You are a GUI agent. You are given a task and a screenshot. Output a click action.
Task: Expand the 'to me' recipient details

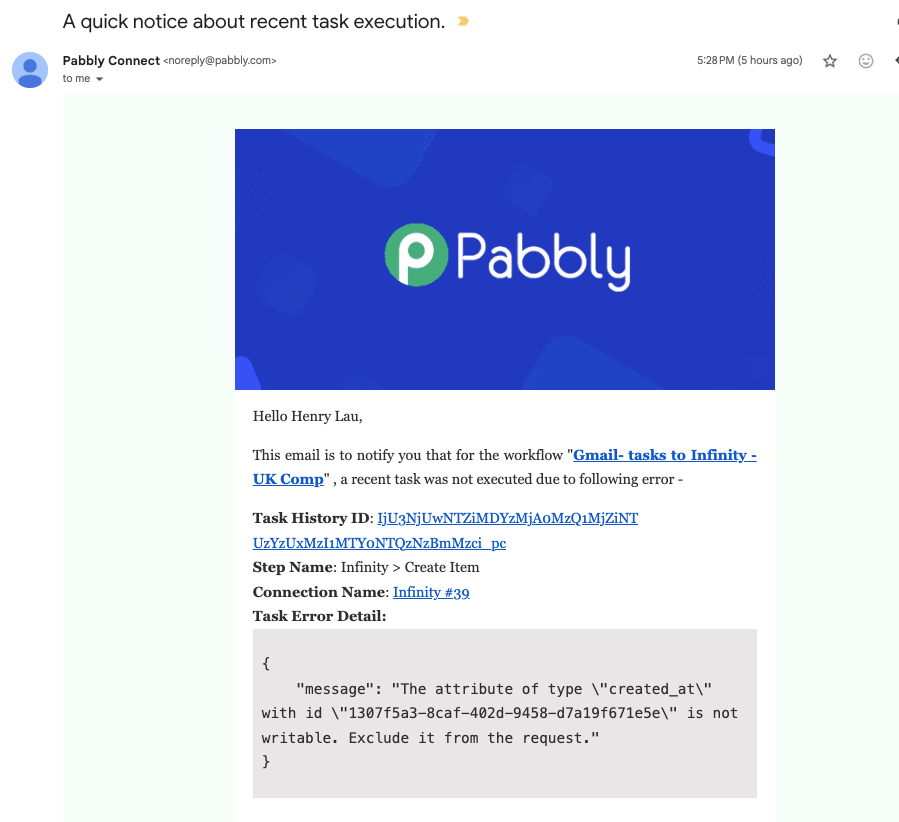click(x=99, y=79)
